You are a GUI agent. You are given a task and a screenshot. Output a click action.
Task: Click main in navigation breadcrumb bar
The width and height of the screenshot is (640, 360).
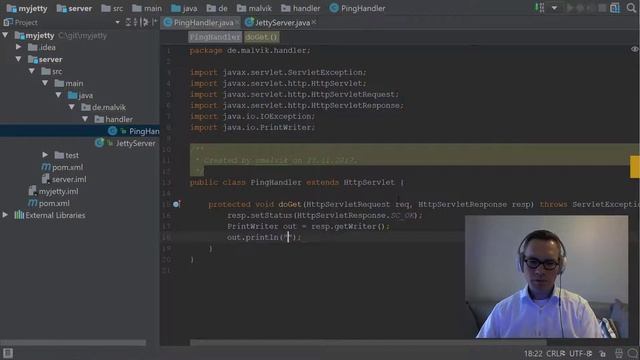click(x=147, y=8)
